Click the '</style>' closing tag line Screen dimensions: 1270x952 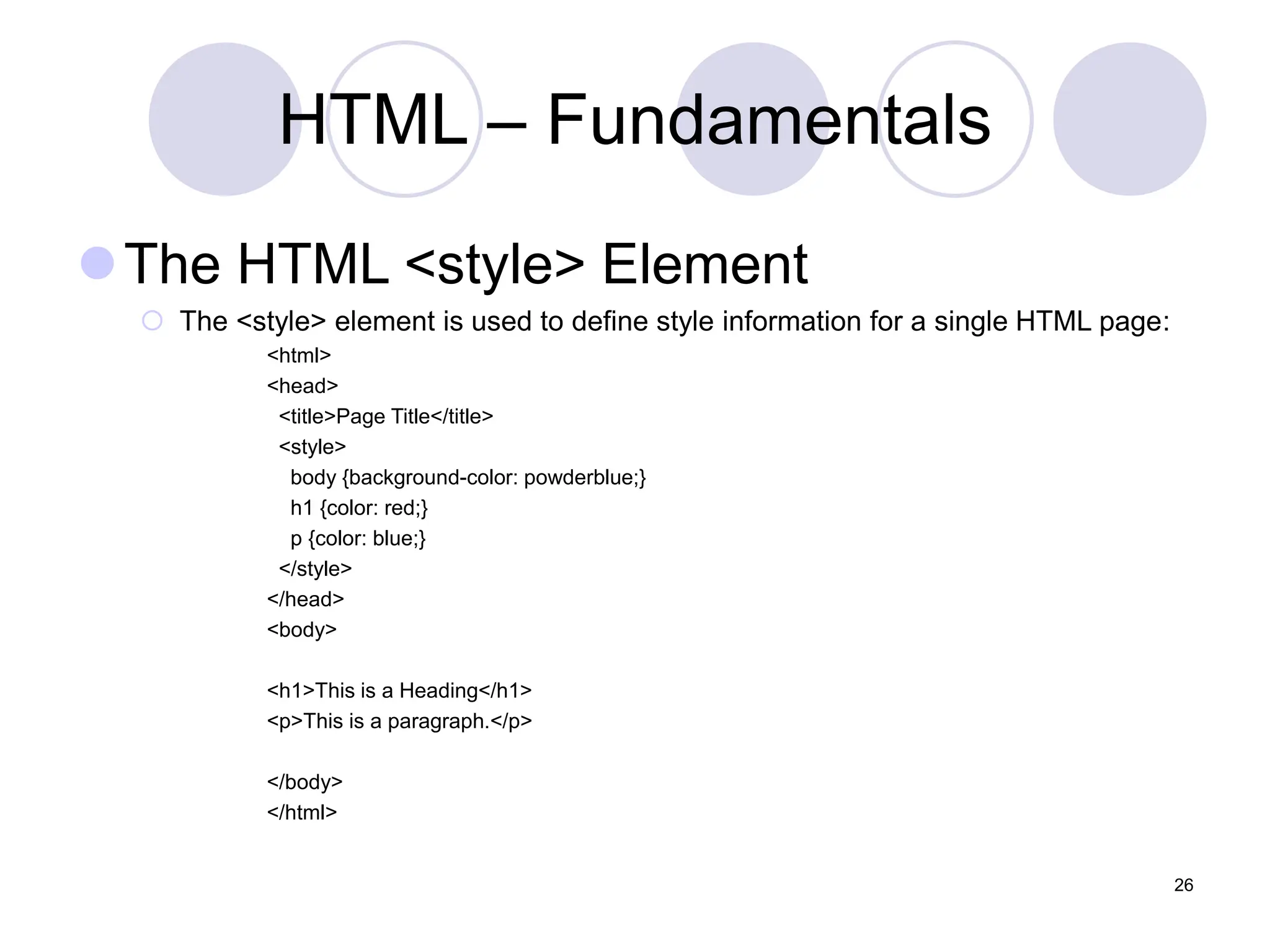pyautogui.click(x=315, y=569)
